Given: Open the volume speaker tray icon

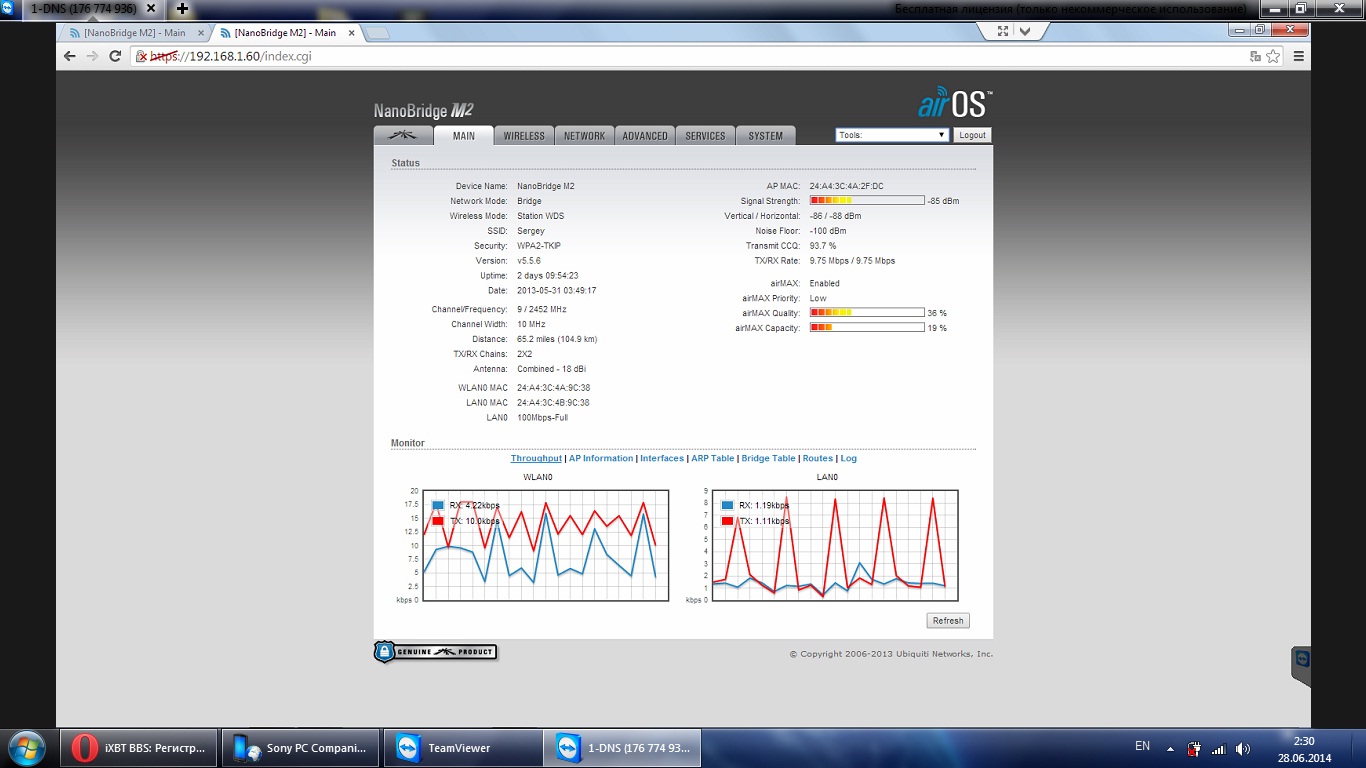Looking at the screenshot, I should [1242, 748].
